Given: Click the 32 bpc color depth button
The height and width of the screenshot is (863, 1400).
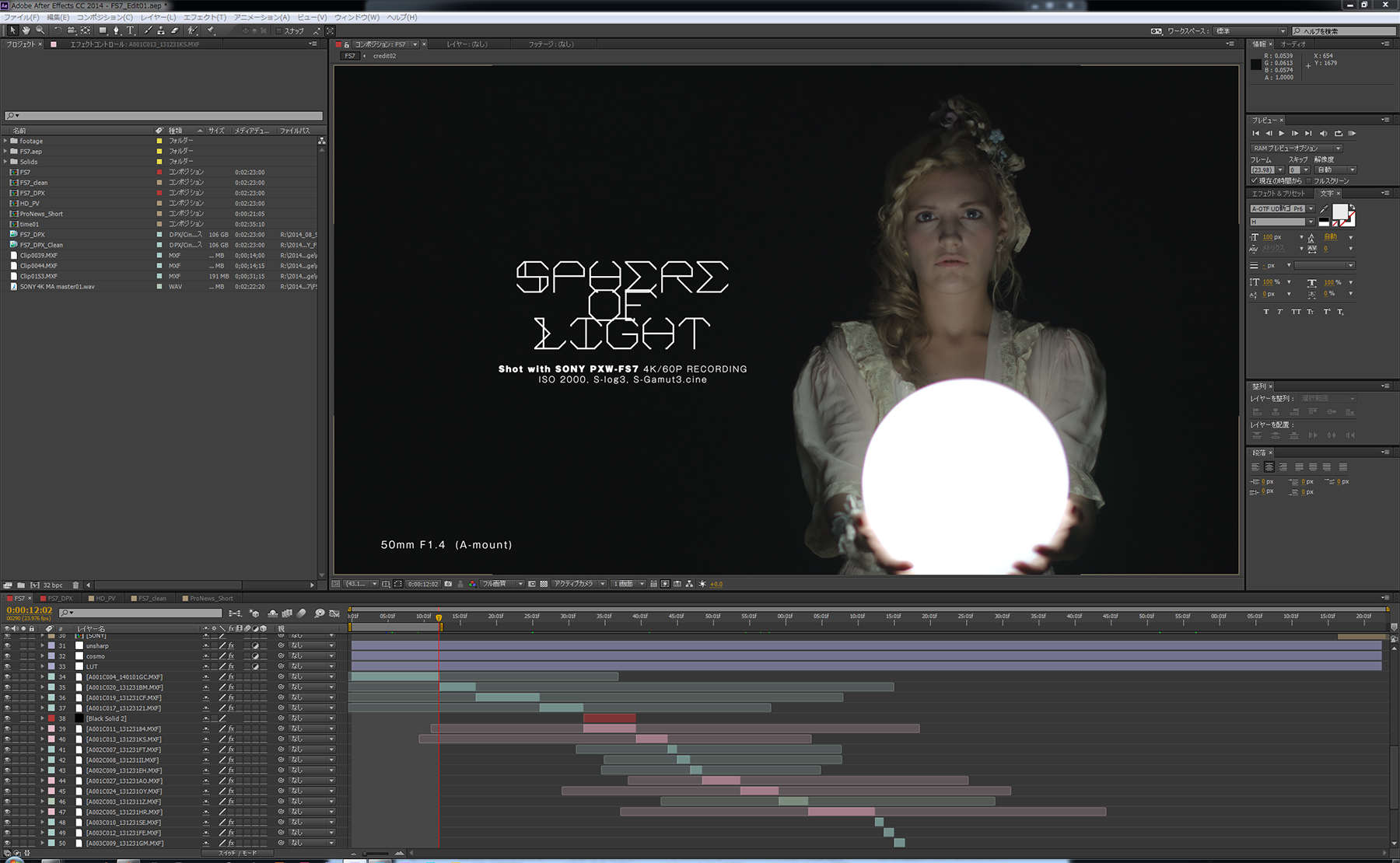Looking at the screenshot, I should tap(53, 585).
